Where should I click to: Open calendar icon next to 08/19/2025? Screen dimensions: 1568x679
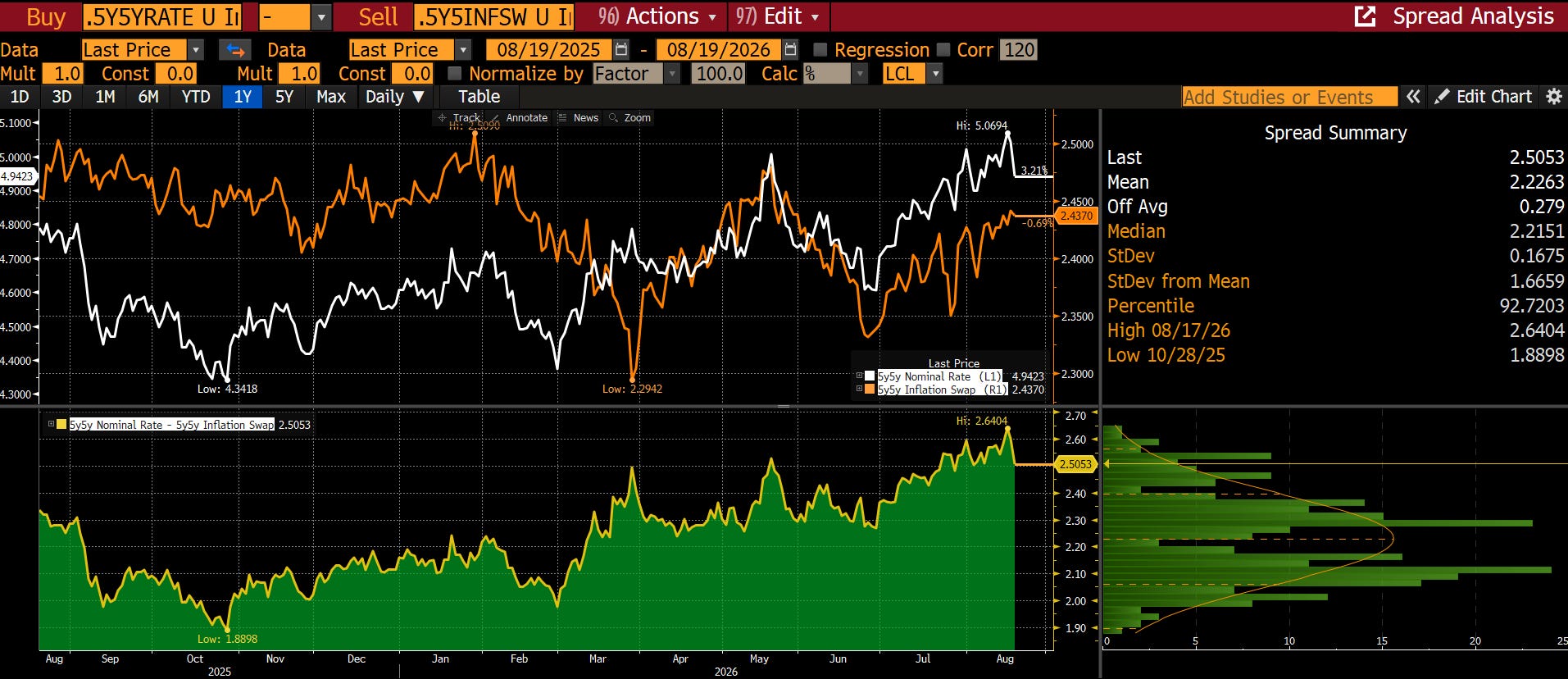[621, 50]
